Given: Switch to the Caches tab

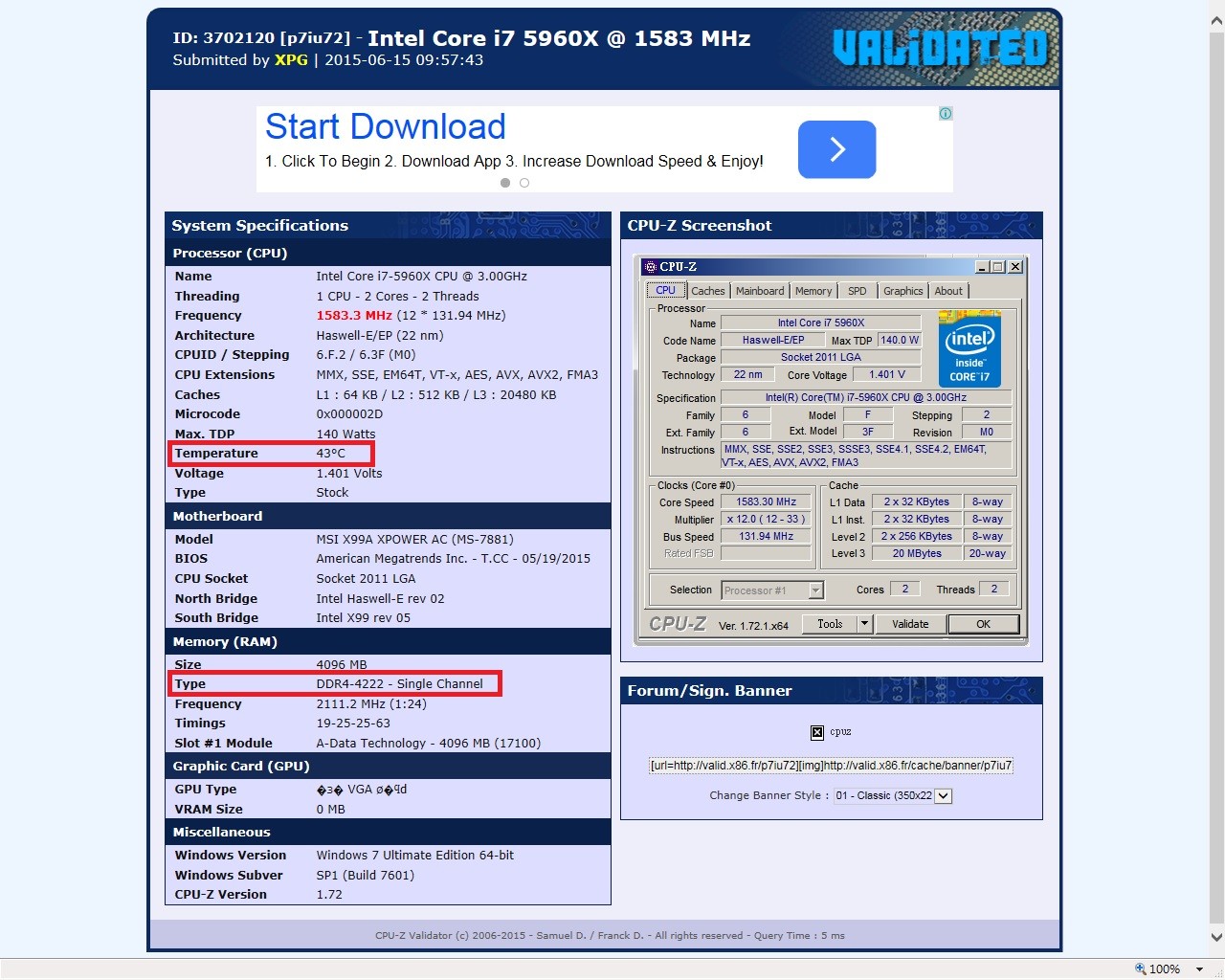Looking at the screenshot, I should coord(708,291).
